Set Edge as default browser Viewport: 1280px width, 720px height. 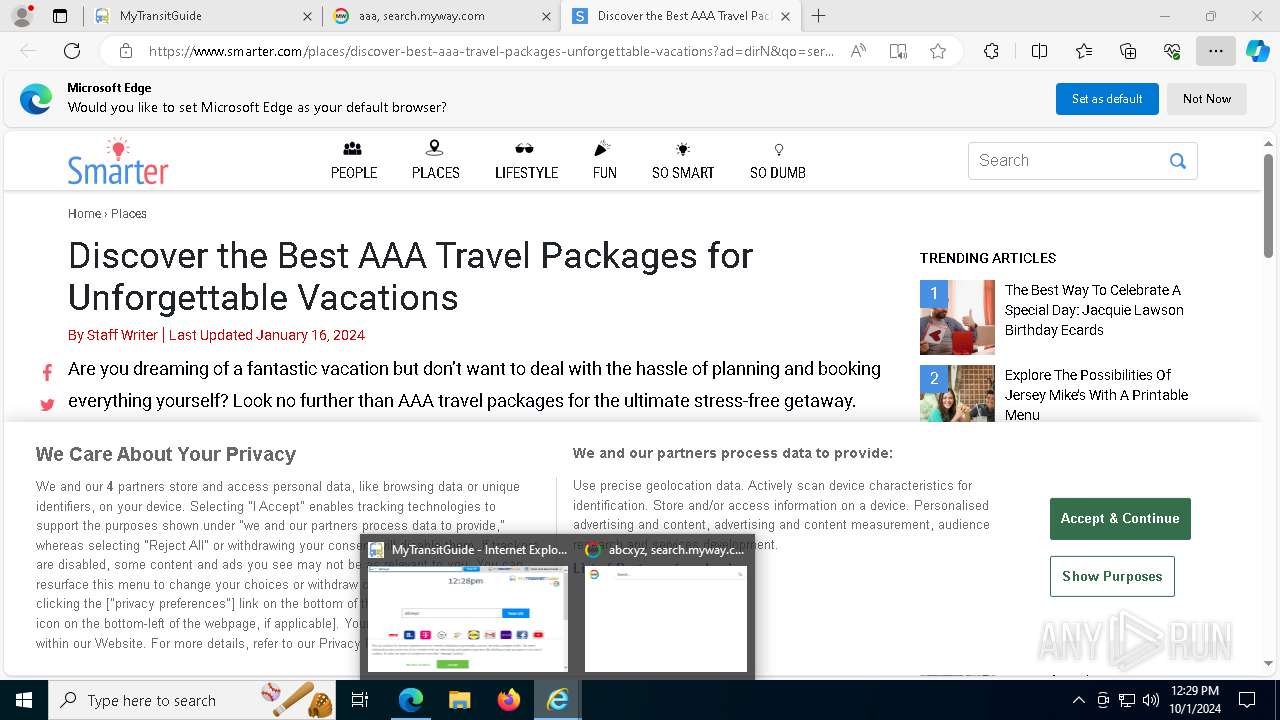click(x=1107, y=99)
